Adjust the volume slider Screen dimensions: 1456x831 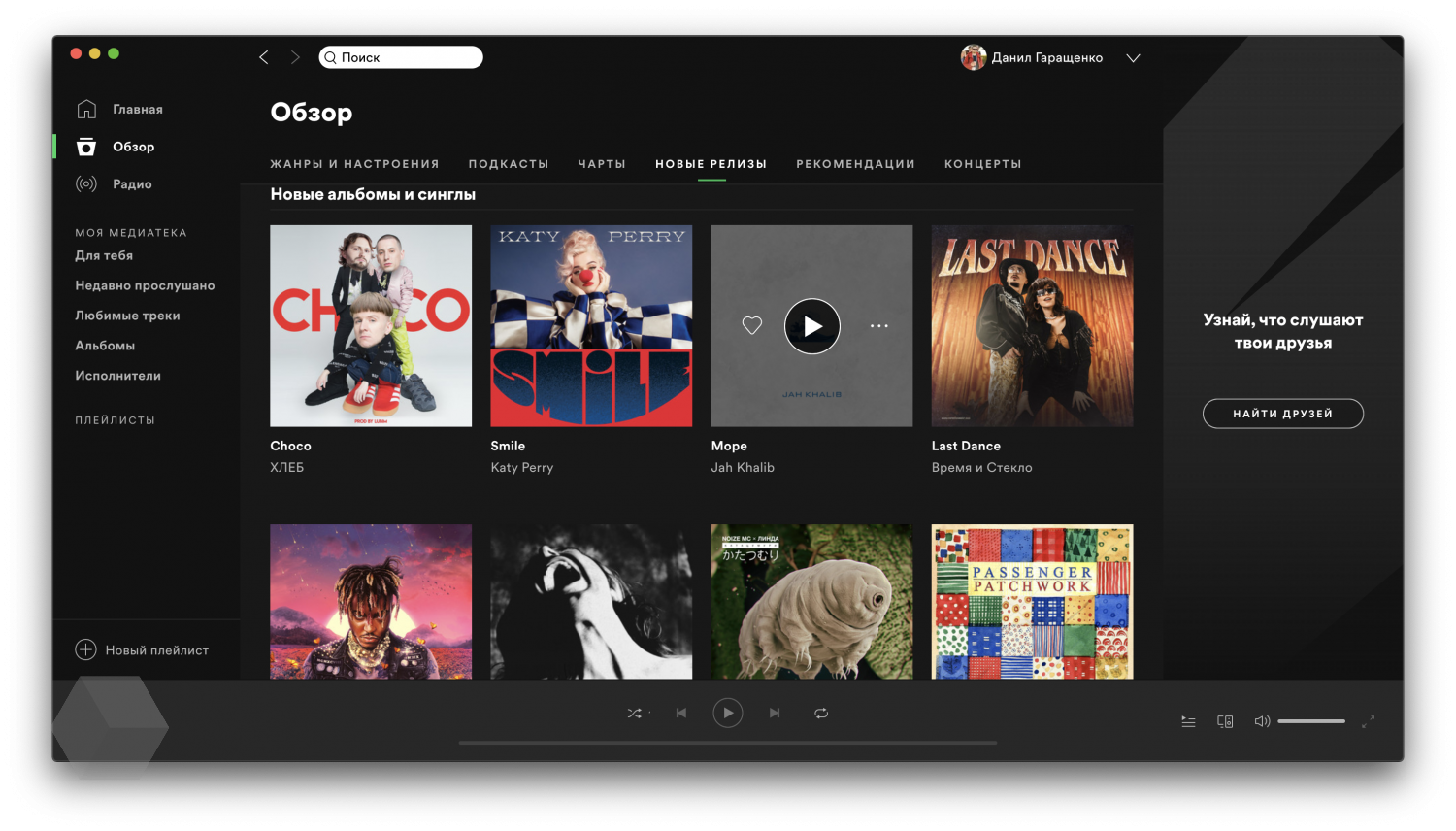(x=1311, y=721)
